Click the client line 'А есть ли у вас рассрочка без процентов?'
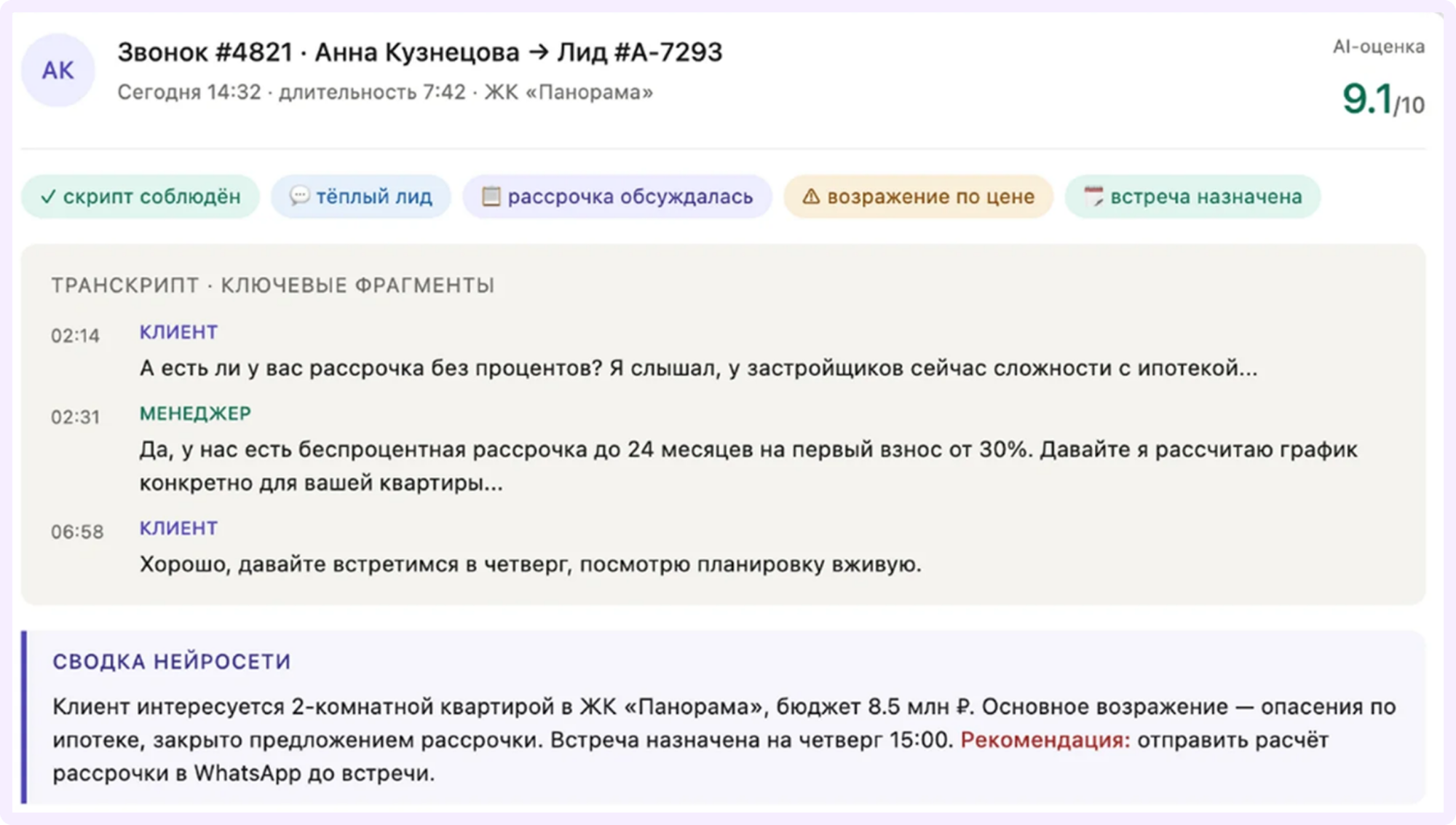 point(371,368)
